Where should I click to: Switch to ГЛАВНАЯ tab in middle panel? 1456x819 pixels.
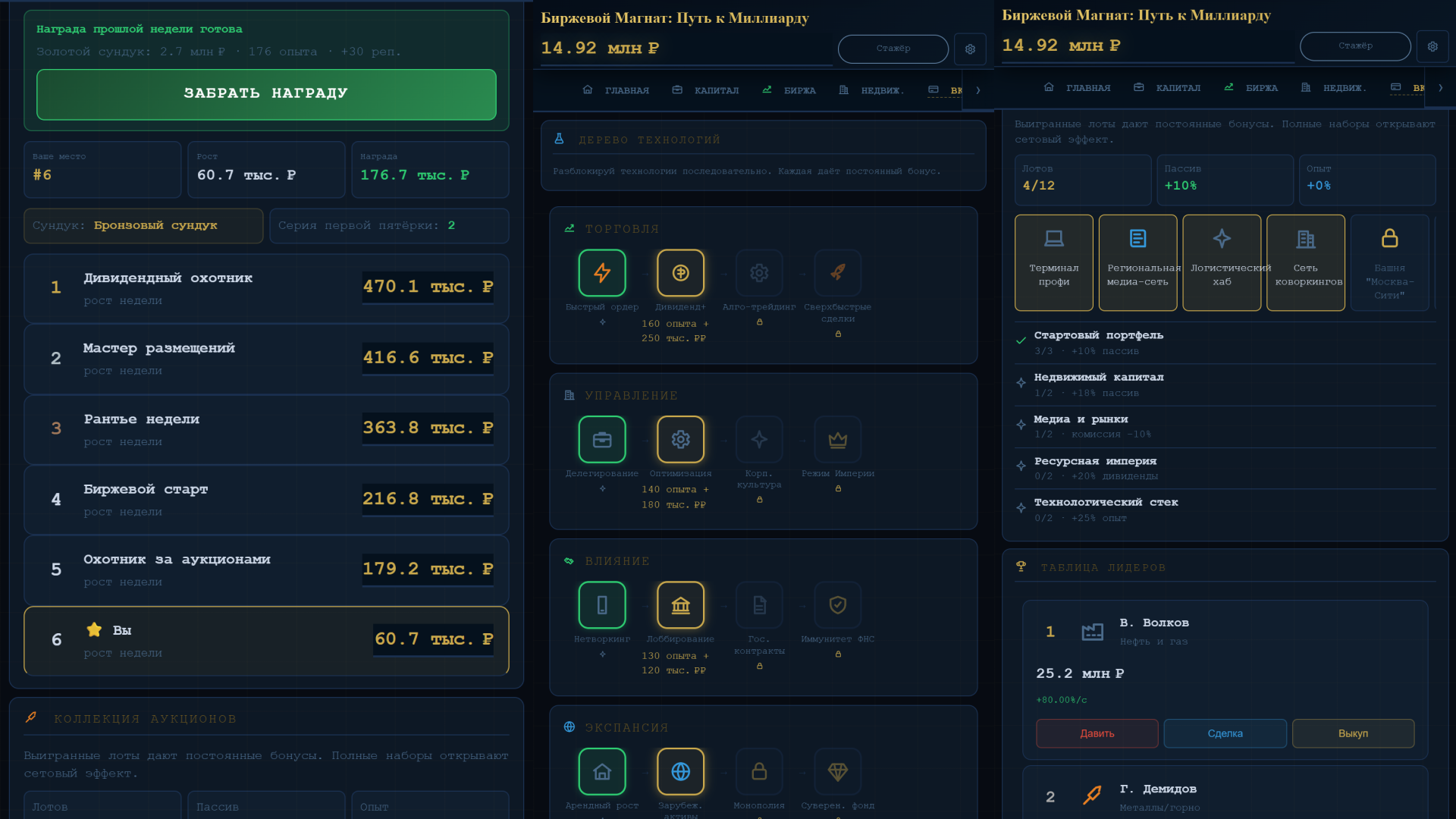point(616,90)
